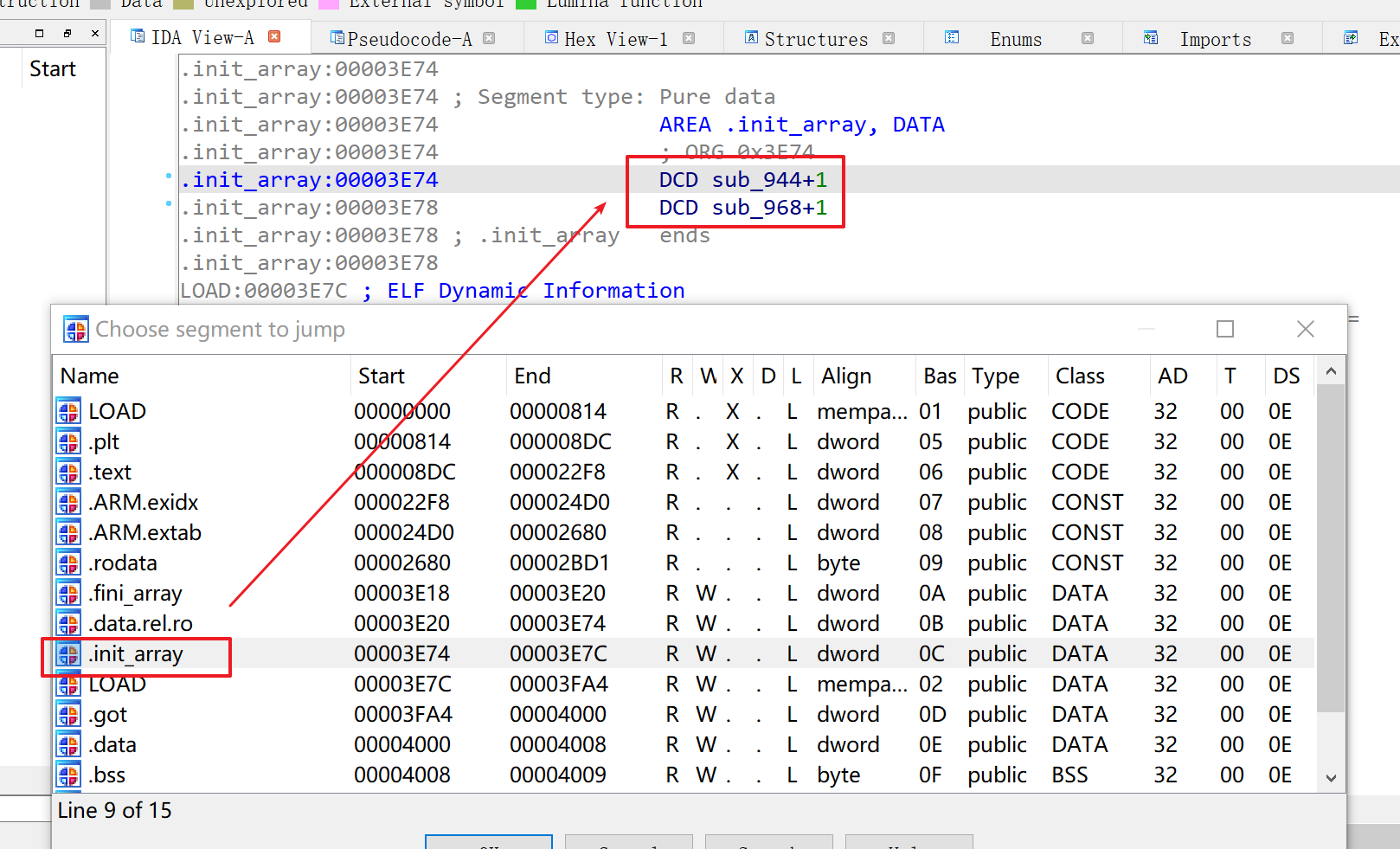Float the left side panel

67,33
